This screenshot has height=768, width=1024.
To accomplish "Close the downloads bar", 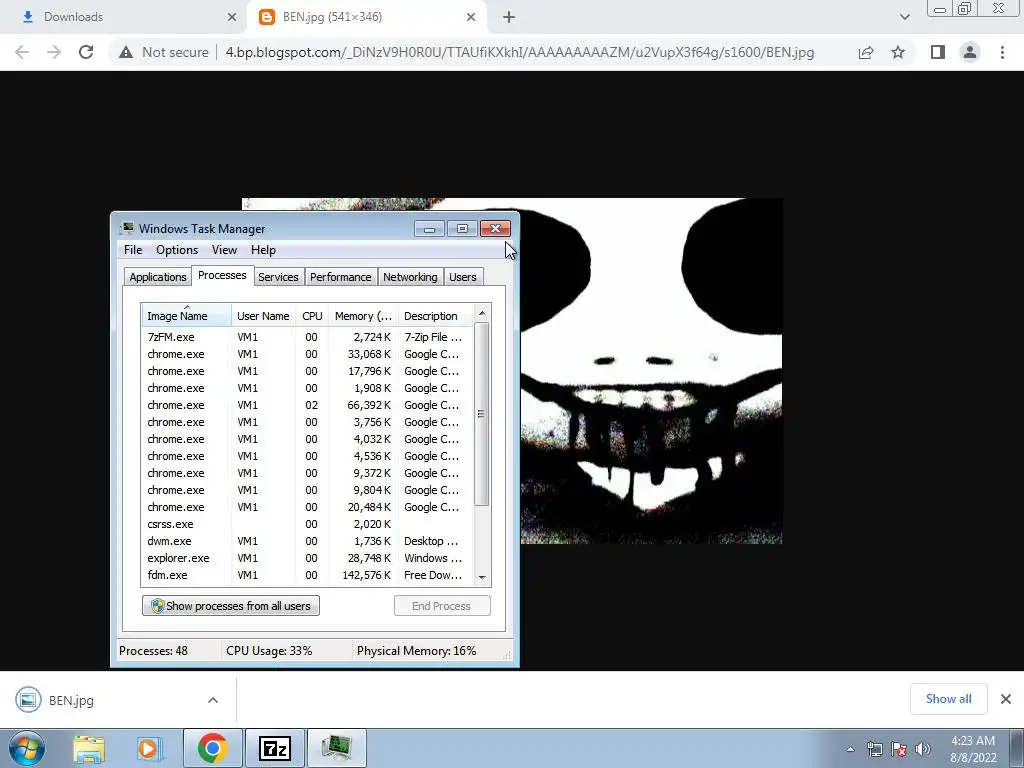I will tap(1006, 699).
